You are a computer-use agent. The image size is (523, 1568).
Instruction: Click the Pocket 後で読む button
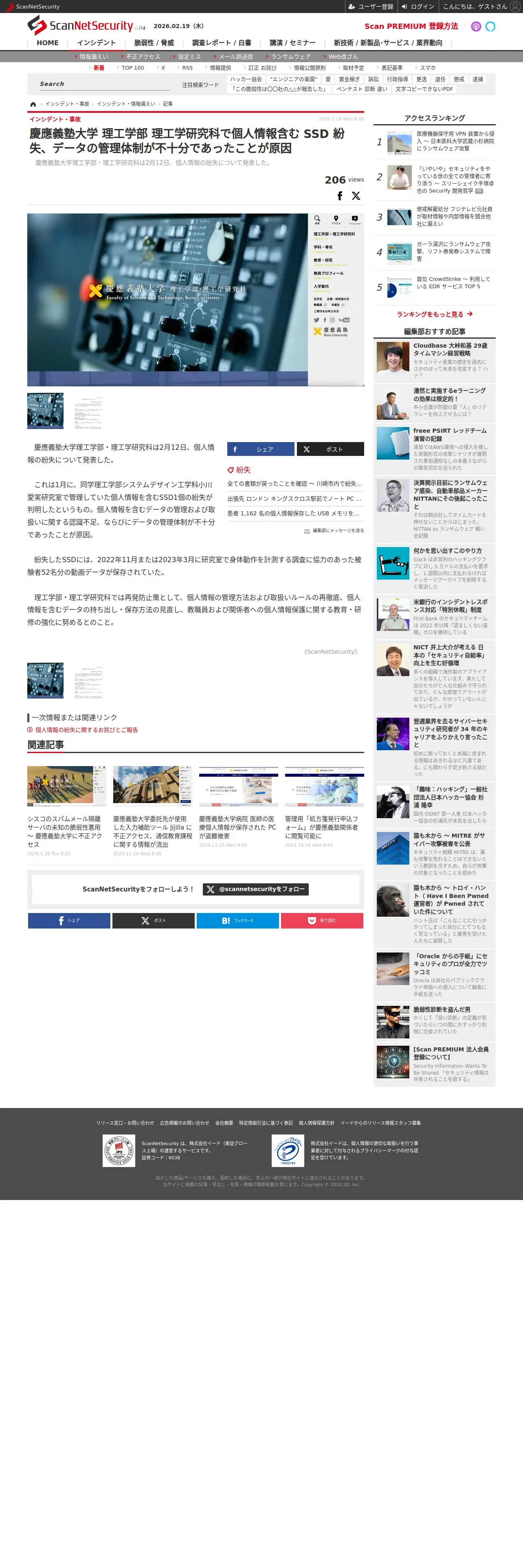pos(322,920)
